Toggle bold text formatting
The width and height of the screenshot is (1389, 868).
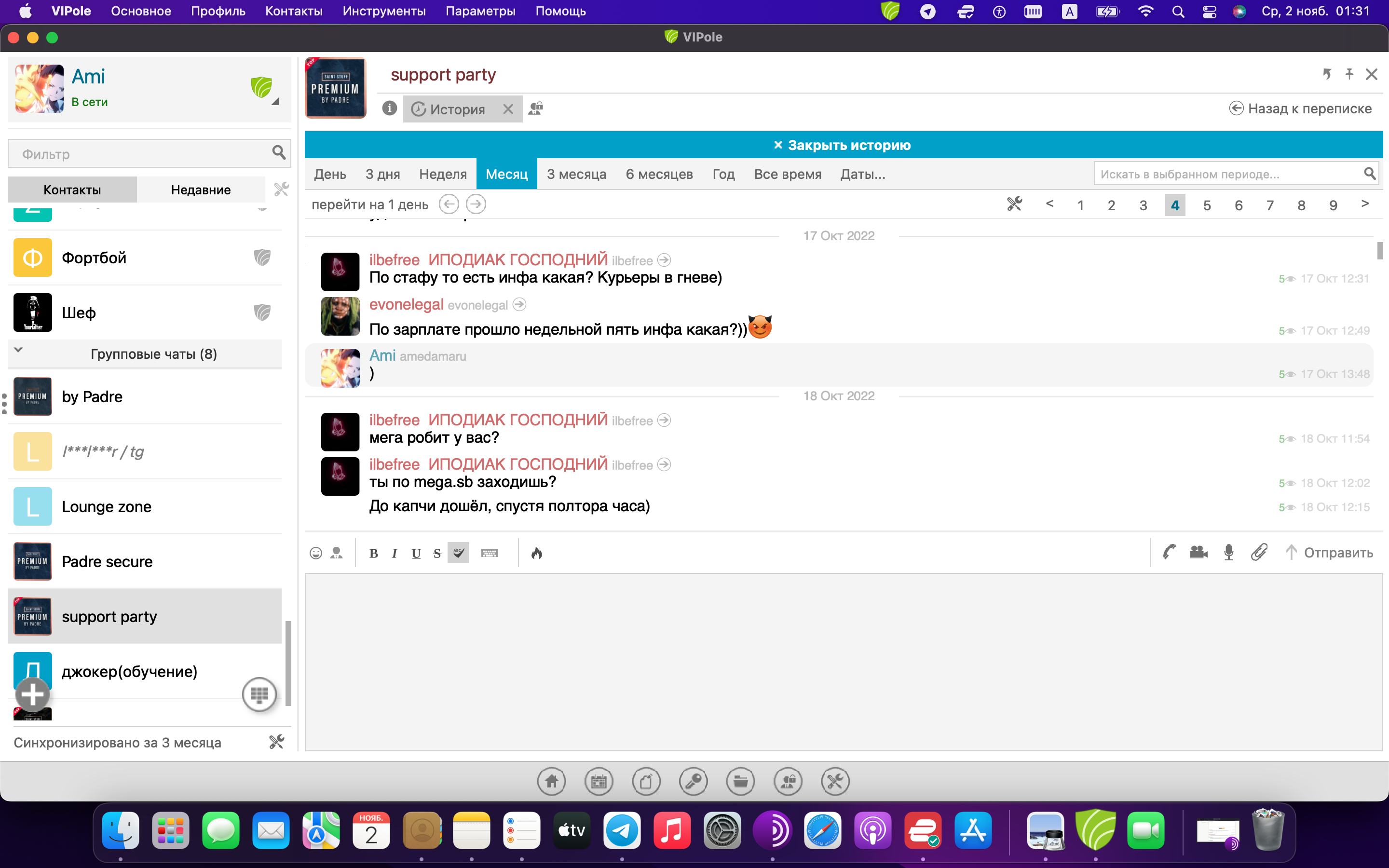374,554
